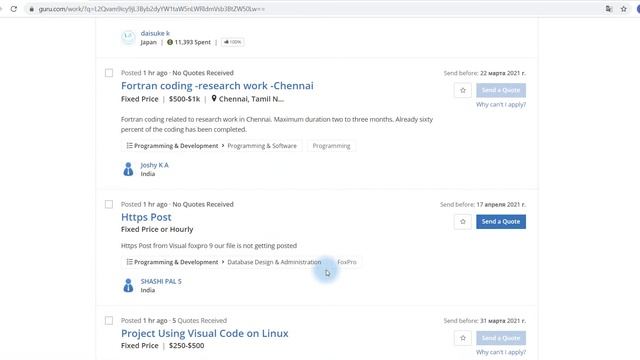
Task: Open Project Using Visual Code on Linux job
Action: click(204, 333)
